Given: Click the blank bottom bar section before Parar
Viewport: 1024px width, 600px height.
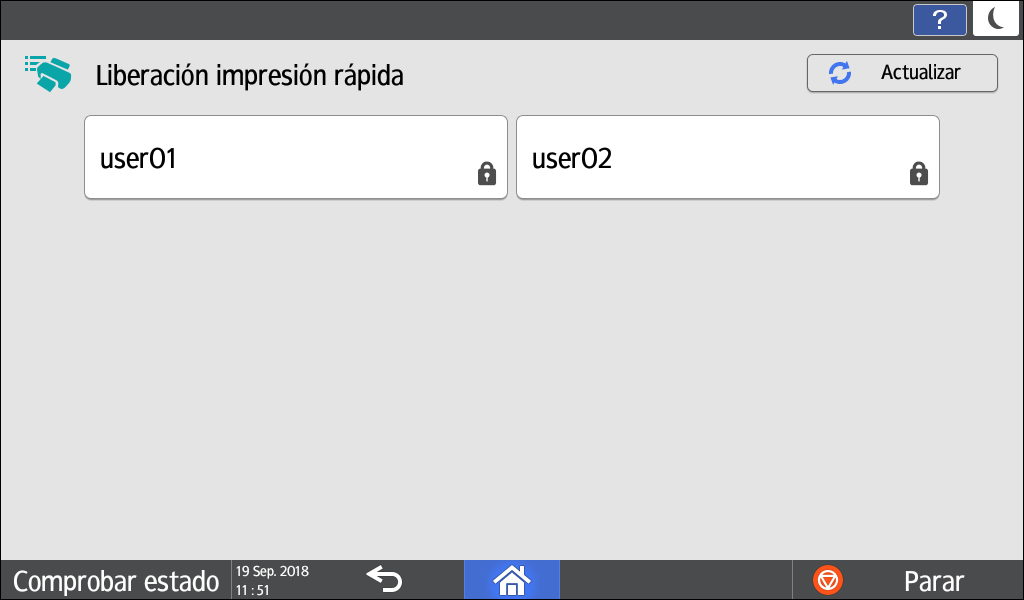Looking at the screenshot, I should coord(675,580).
